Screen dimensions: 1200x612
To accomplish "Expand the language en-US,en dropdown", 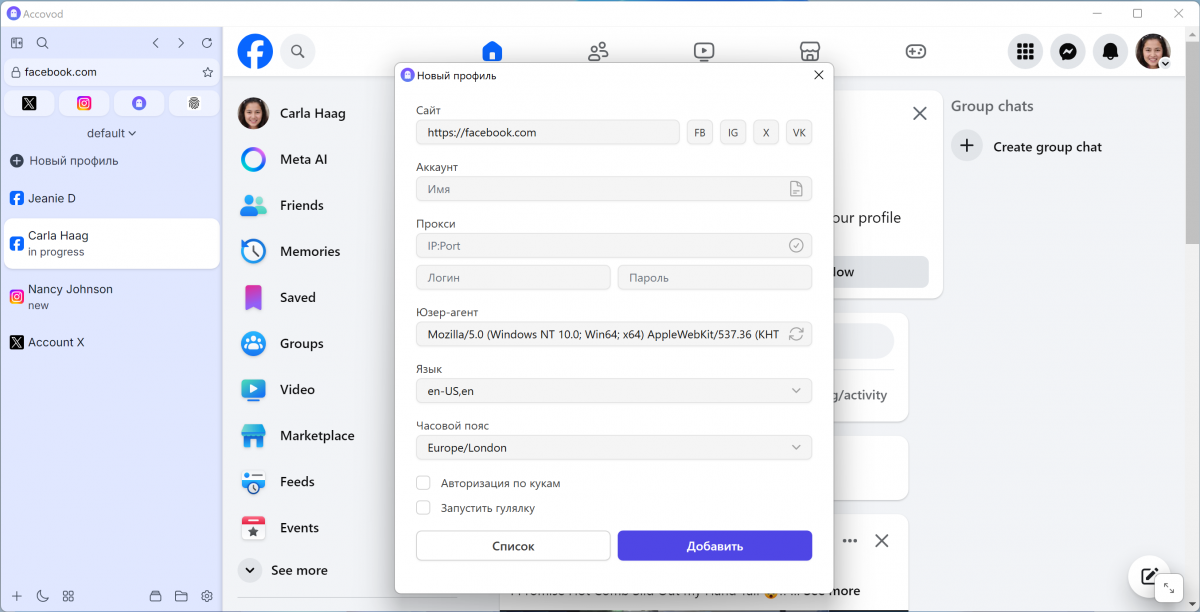I will tap(613, 391).
